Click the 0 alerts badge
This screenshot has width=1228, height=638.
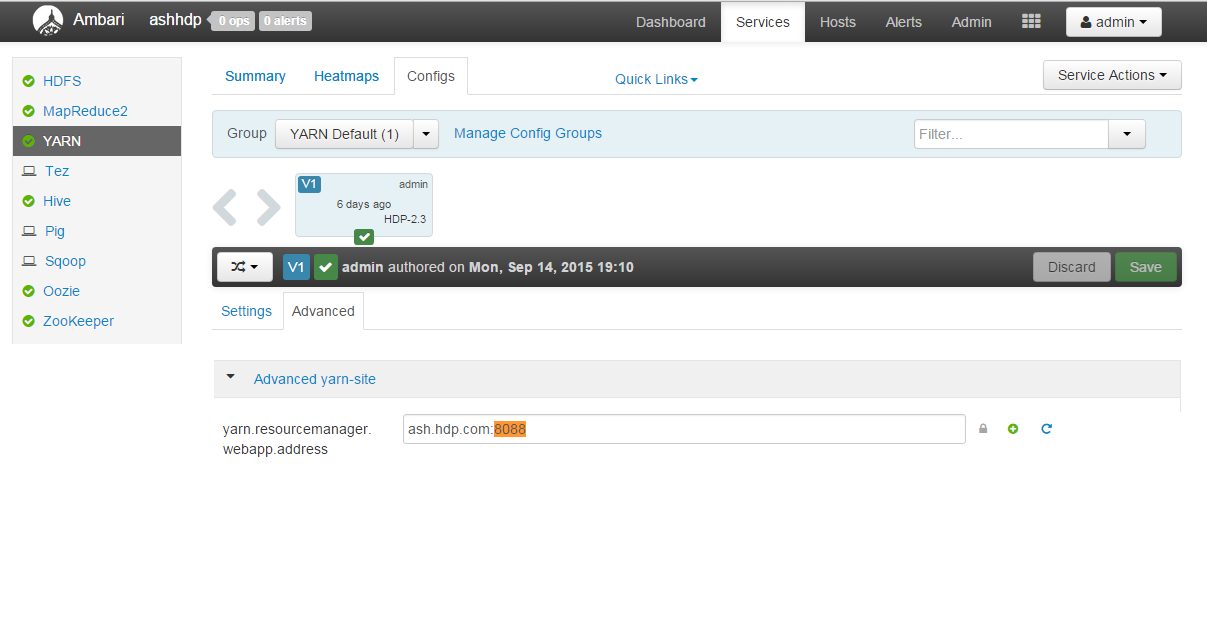tap(285, 21)
